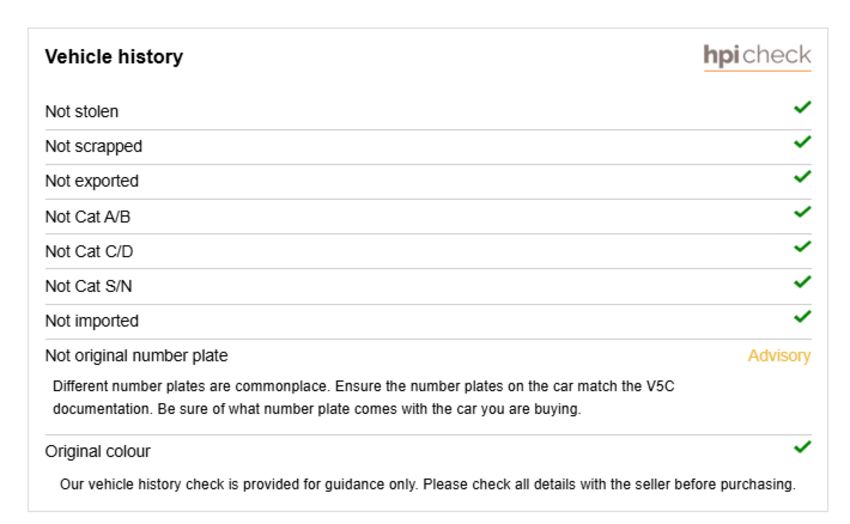Click the green checkmark beside Not imported
This screenshot has height=524, width=850.
coord(802,316)
